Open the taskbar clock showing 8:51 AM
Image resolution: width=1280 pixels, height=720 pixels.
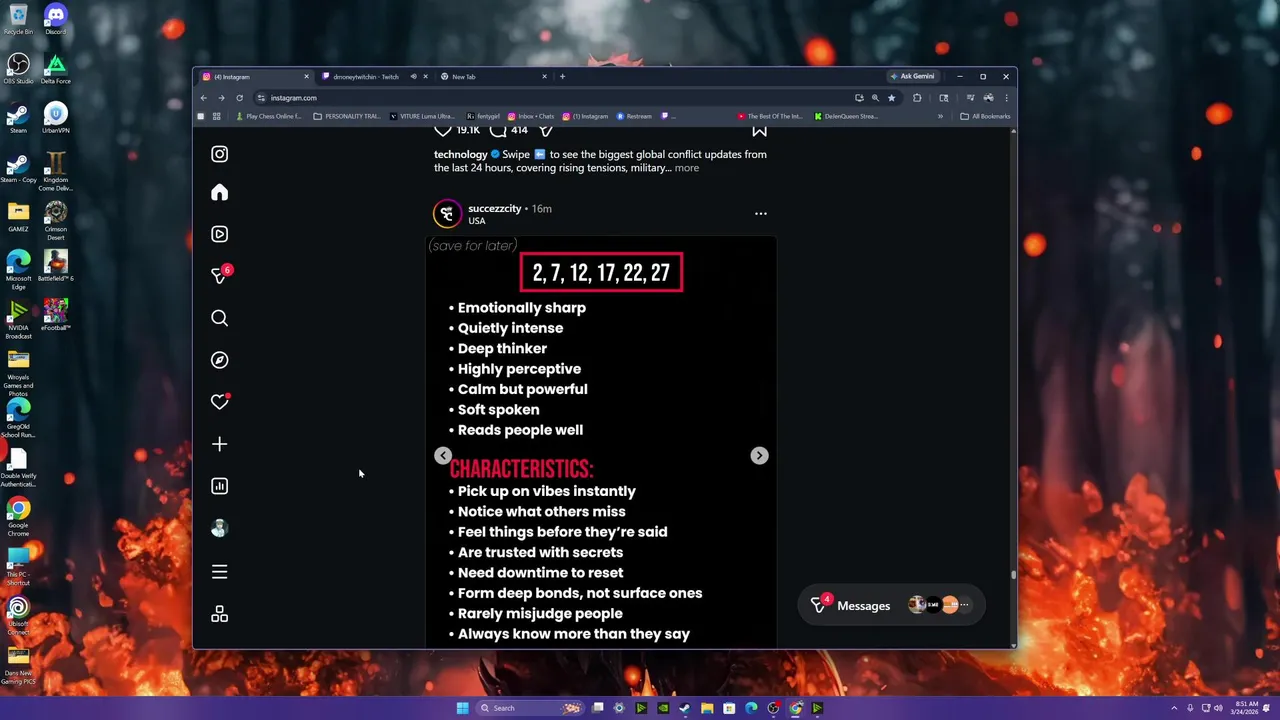(1246, 708)
